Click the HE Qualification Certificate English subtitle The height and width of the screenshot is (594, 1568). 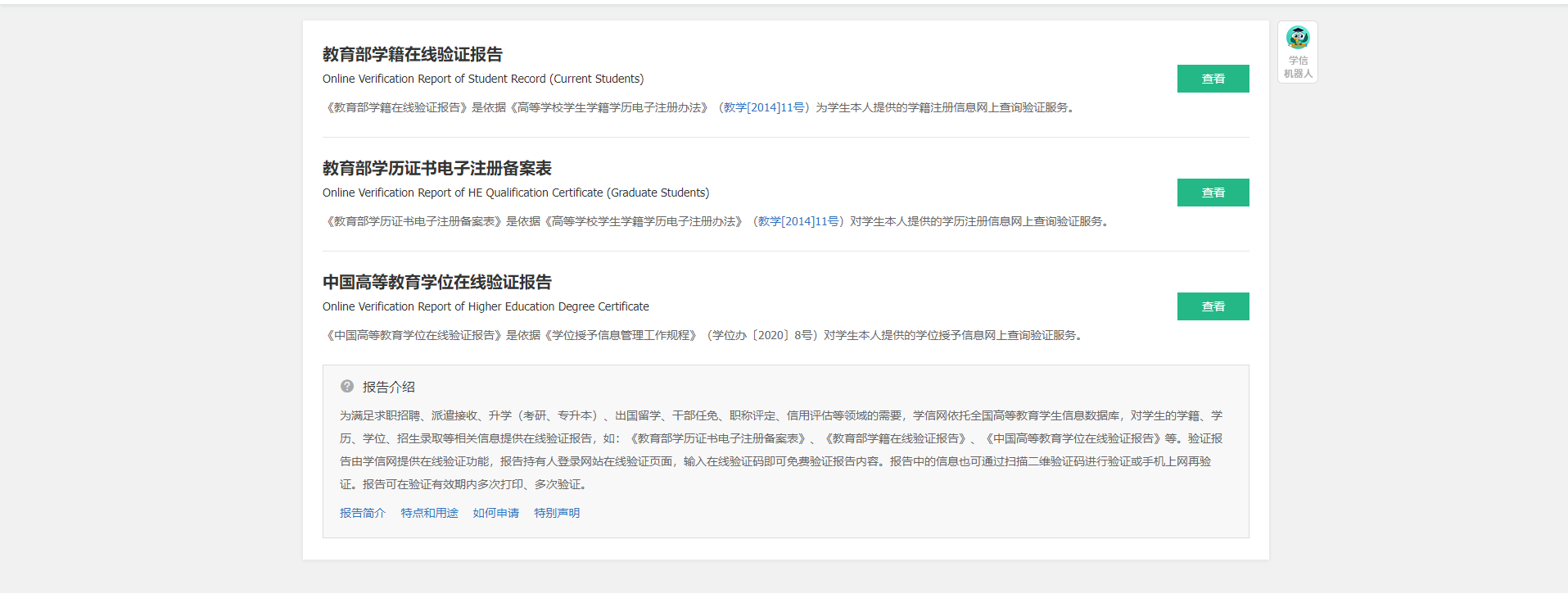[516, 193]
